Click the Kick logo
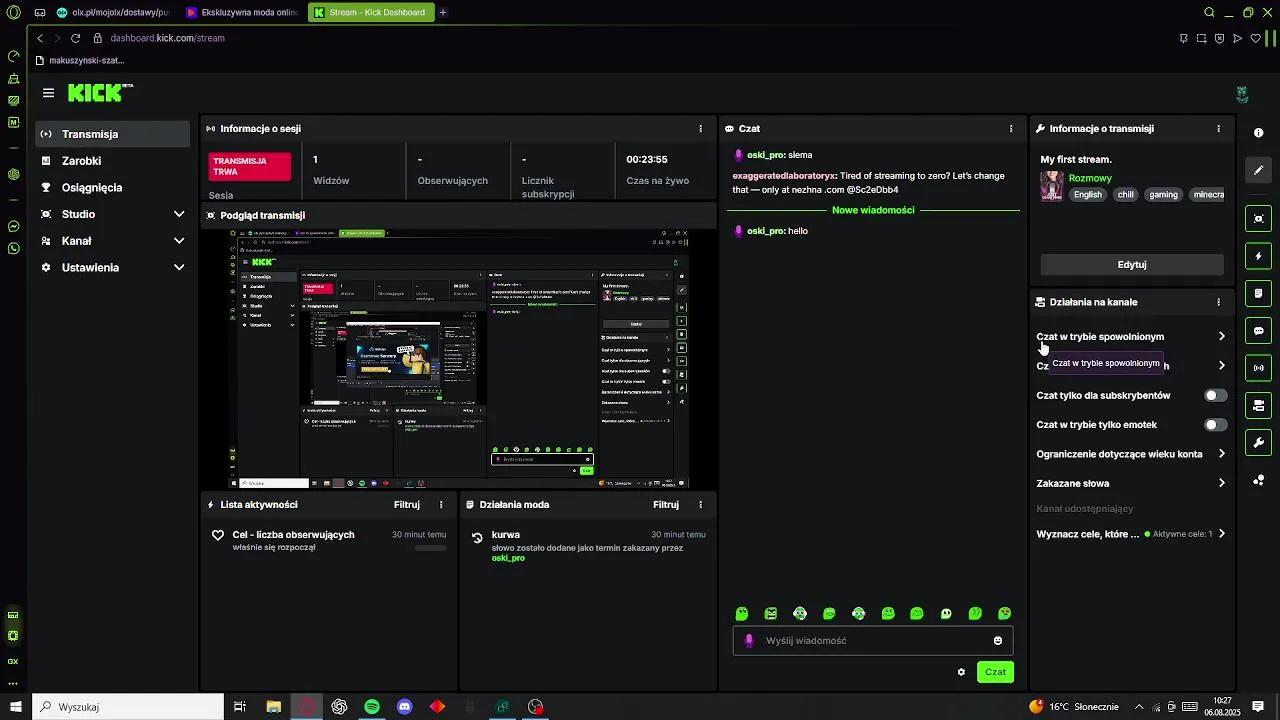The image size is (1280, 720). 100,93
